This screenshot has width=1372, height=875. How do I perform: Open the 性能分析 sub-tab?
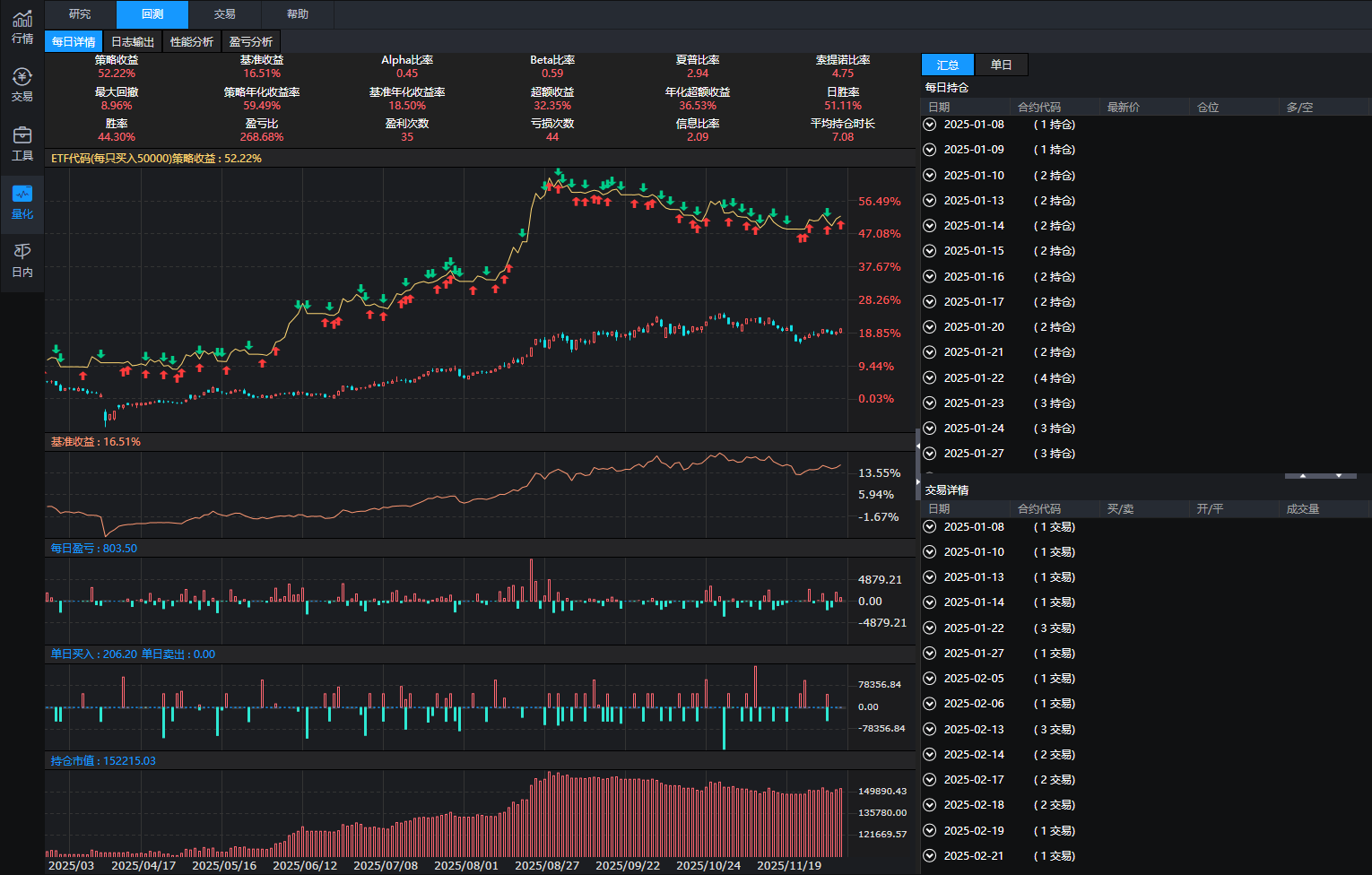tap(192, 42)
